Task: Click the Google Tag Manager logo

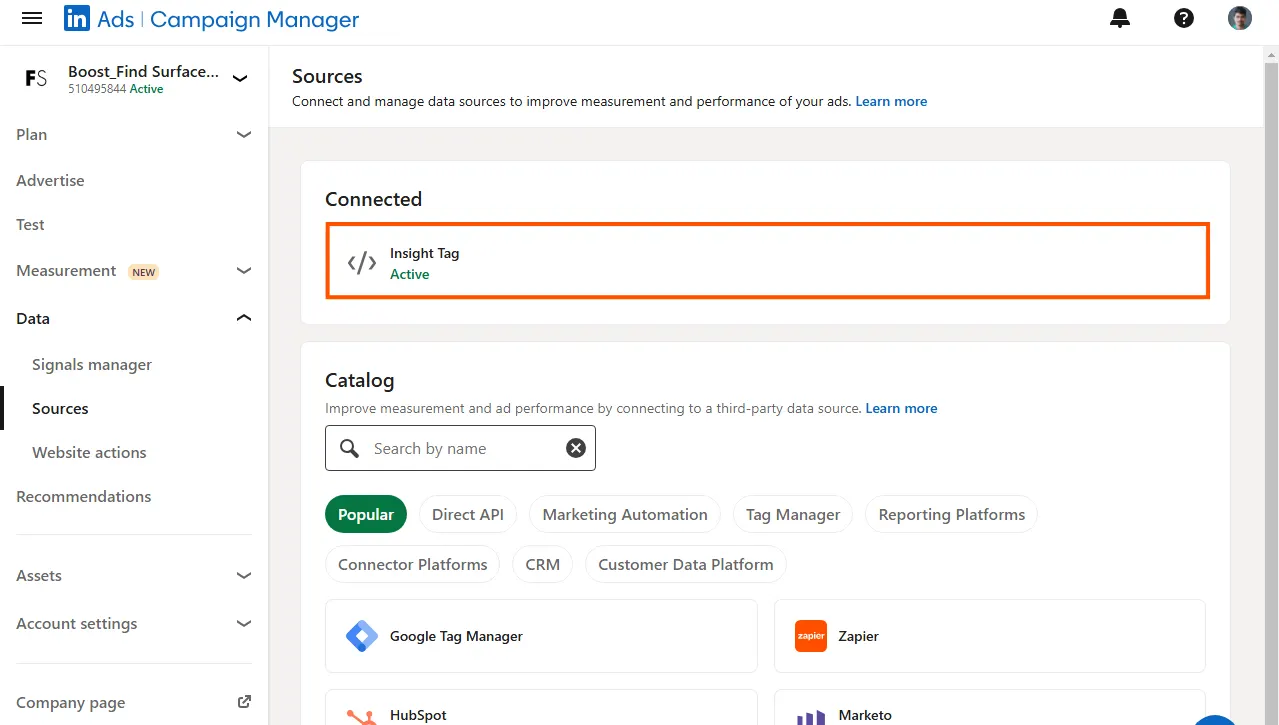Action: coord(361,636)
